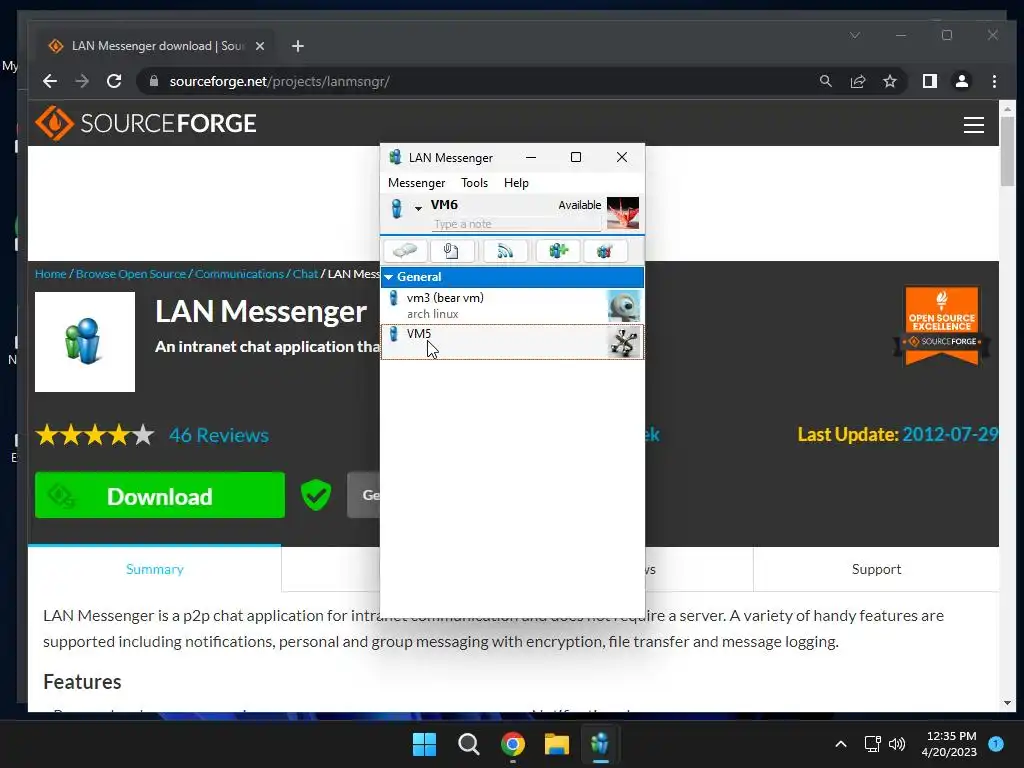Click the Communications breadcrumb link

[240, 274]
